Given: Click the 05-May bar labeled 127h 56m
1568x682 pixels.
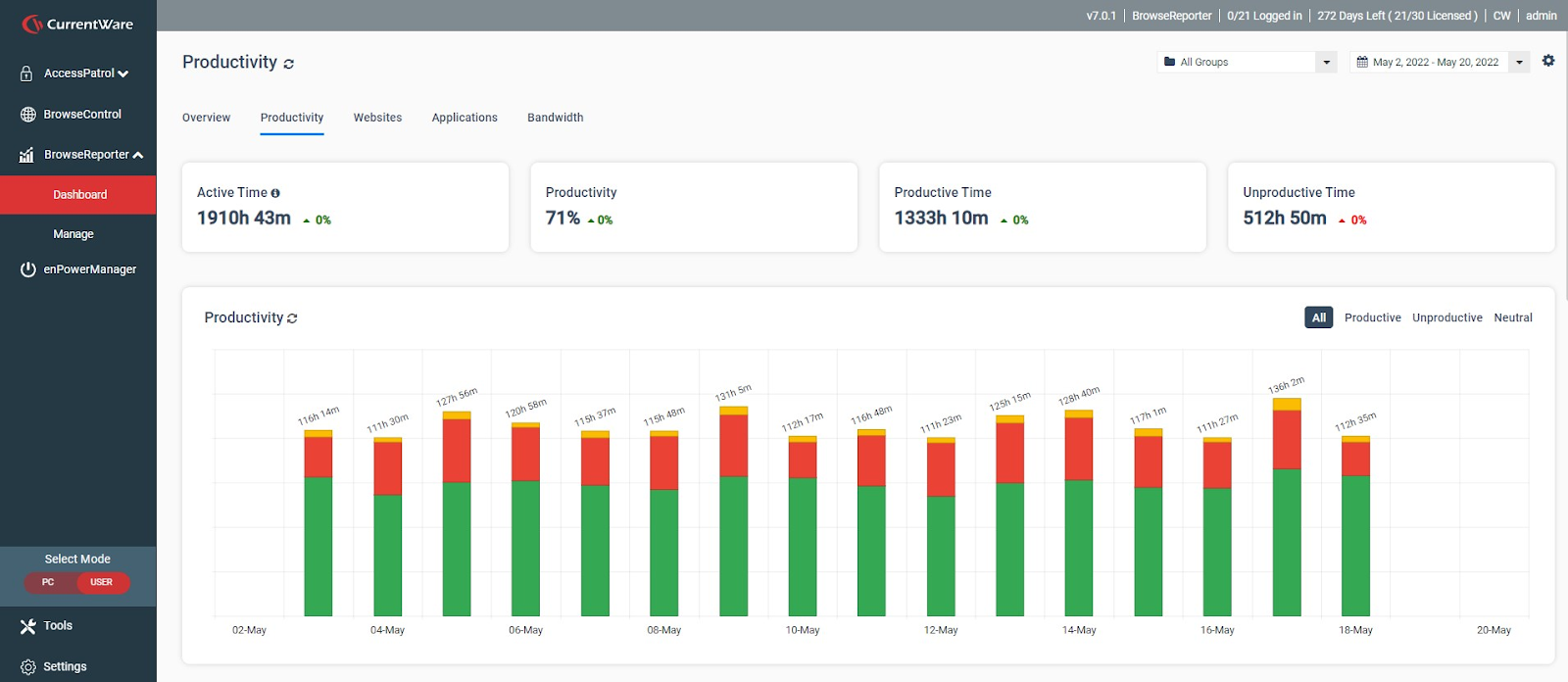Looking at the screenshot, I should pos(457,514).
